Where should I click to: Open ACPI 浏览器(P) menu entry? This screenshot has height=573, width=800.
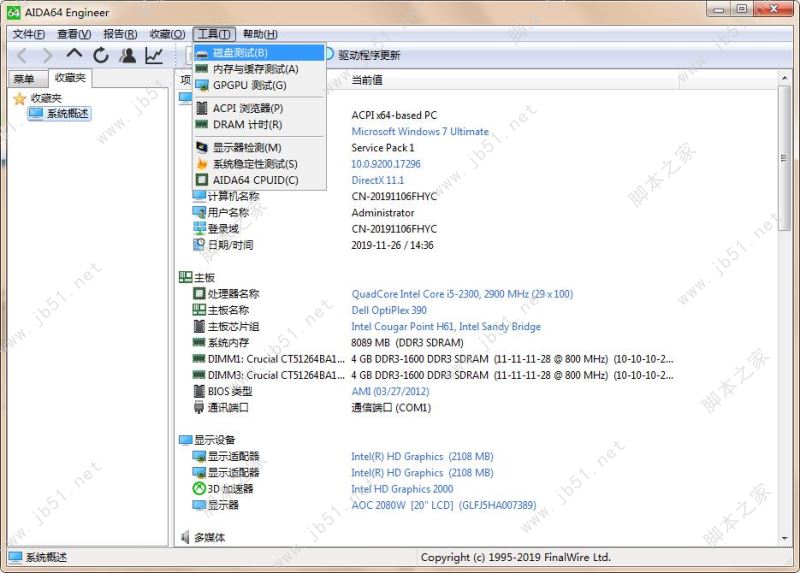coord(259,108)
